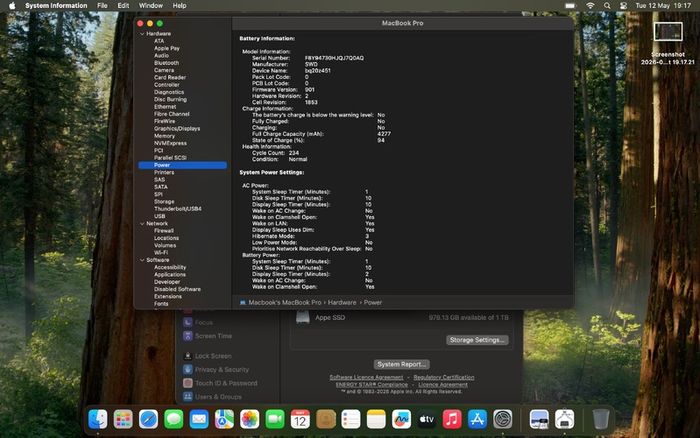The height and width of the screenshot is (438, 700).
Task: Open the Window menu
Action: [x=150, y=6]
